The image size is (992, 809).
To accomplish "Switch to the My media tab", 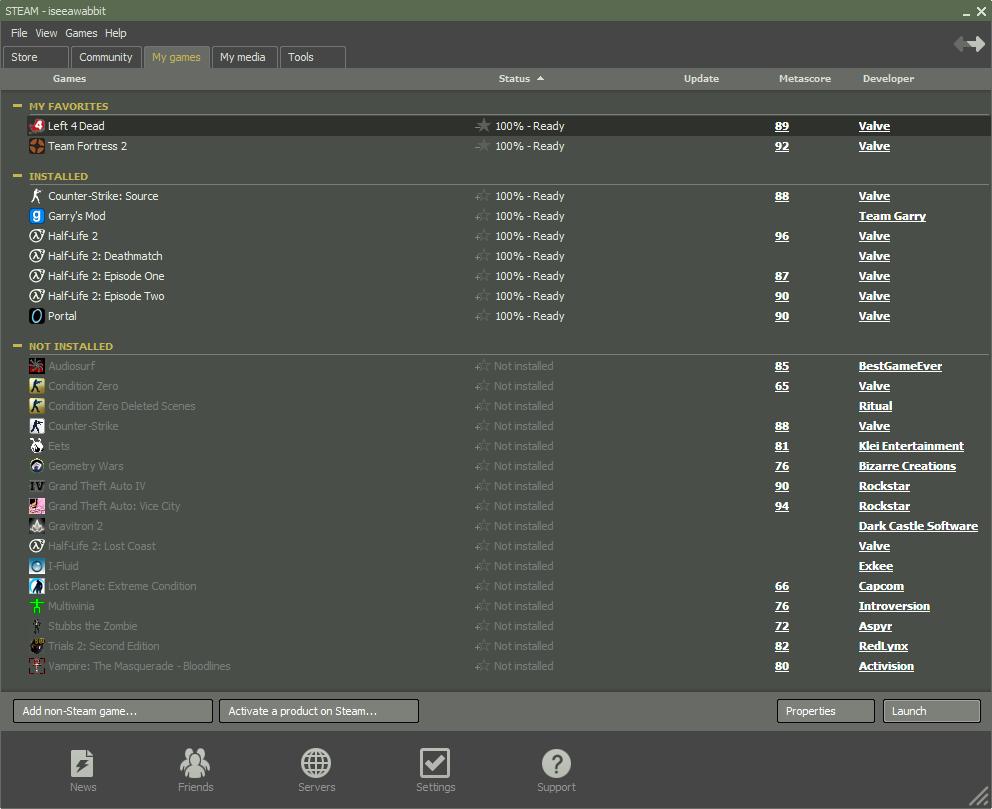I will 244,57.
